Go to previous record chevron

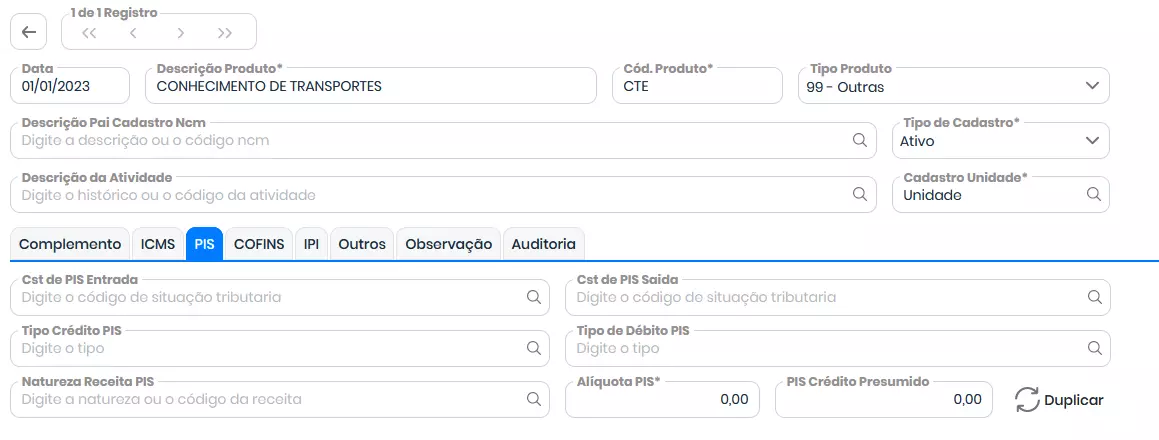(x=133, y=33)
